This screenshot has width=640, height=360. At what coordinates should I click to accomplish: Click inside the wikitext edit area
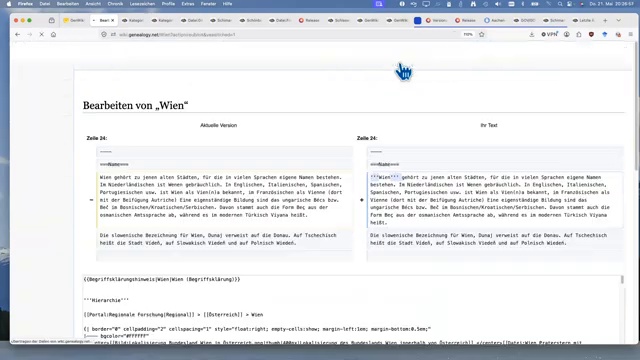(x=351, y=309)
